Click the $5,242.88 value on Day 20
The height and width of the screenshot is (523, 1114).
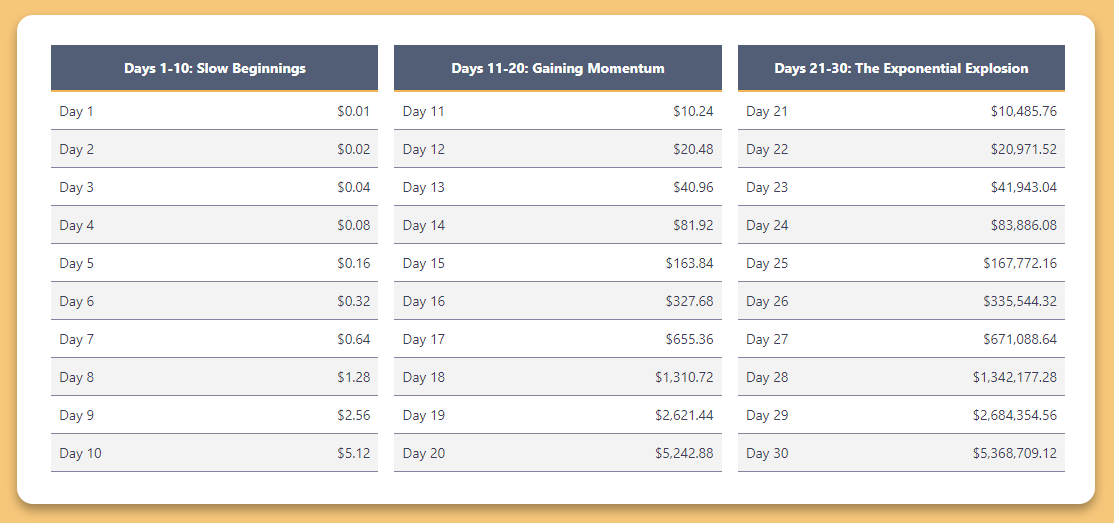point(684,453)
